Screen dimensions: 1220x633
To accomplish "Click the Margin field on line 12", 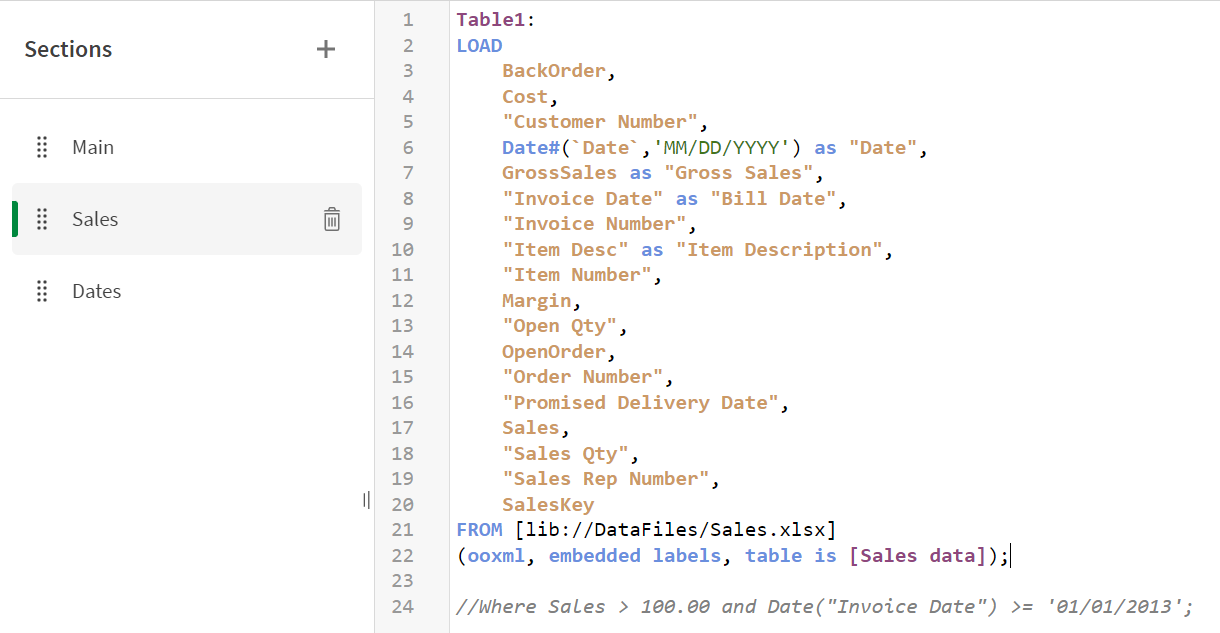I will (x=537, y=300).
